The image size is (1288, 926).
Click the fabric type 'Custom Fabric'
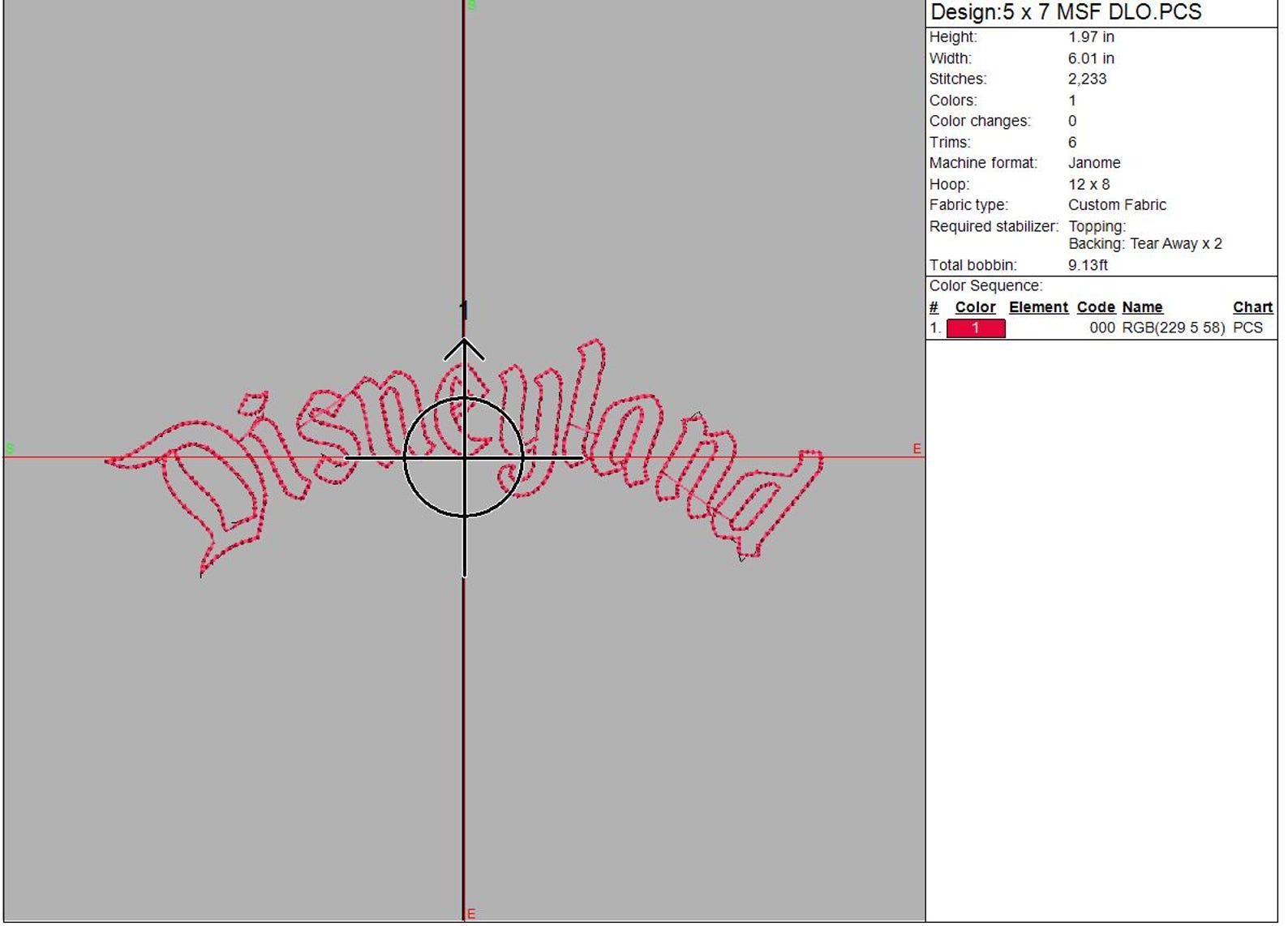click(1117, 205)
